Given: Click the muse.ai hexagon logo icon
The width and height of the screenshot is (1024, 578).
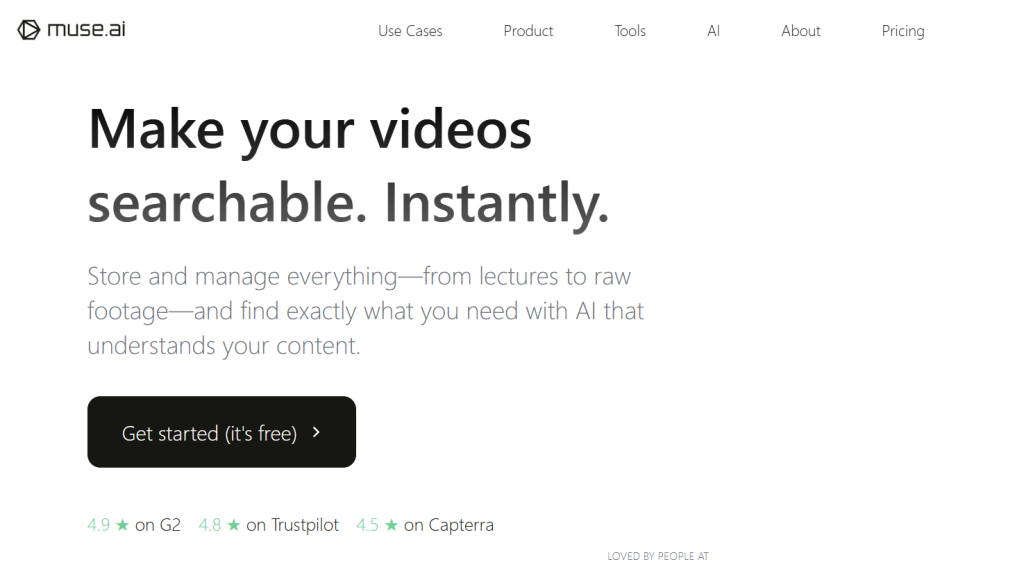Looking at the screenshot, I should coord(29,29).
